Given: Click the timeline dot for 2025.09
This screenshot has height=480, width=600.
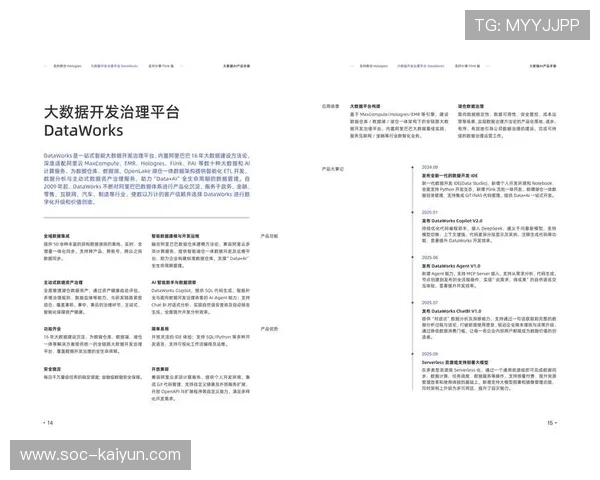Looking at the screenshot, I should pos(412,354).
